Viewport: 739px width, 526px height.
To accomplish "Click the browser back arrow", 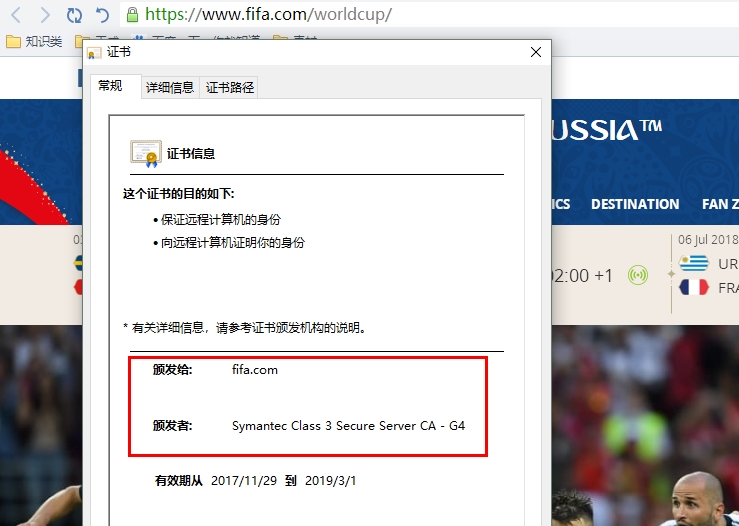I will pyautogui.click(x=16, y=15).
